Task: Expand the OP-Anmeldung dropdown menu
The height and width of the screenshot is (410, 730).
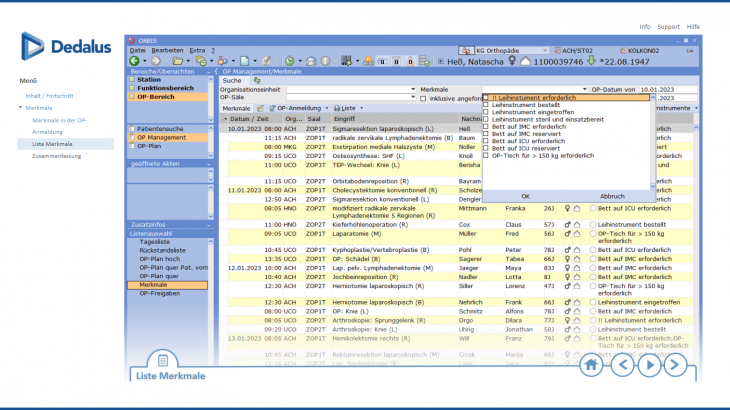Action: coord(325,108)
